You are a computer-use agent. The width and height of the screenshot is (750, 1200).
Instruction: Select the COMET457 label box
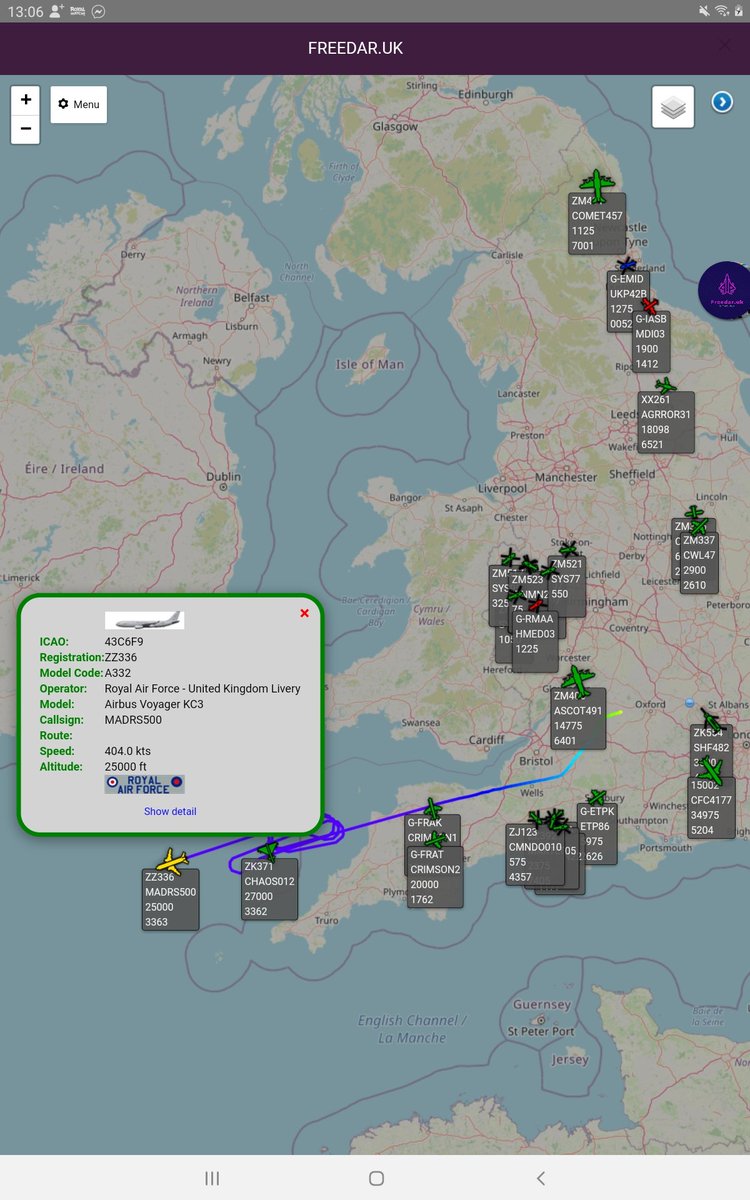[x=597, y=223]
